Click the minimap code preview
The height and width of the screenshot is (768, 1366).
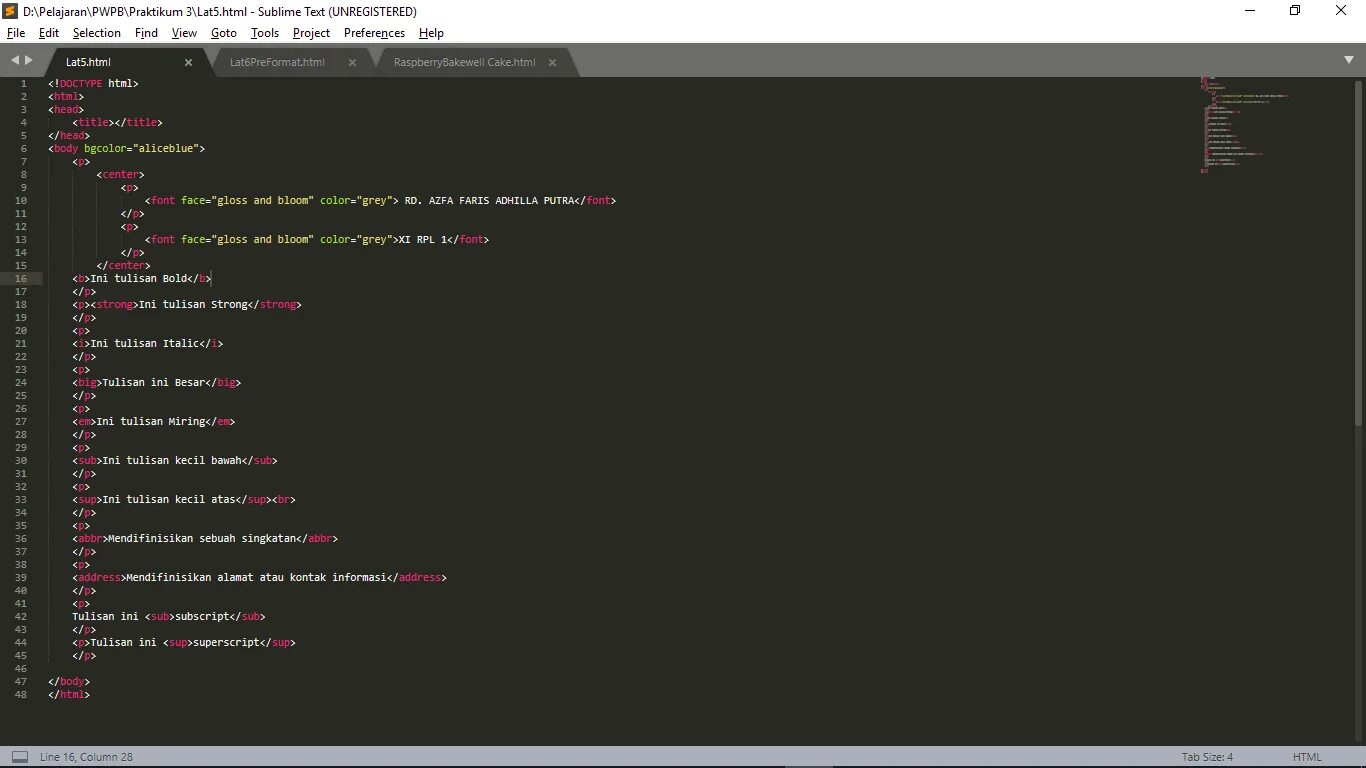[x=1246, y=125]
